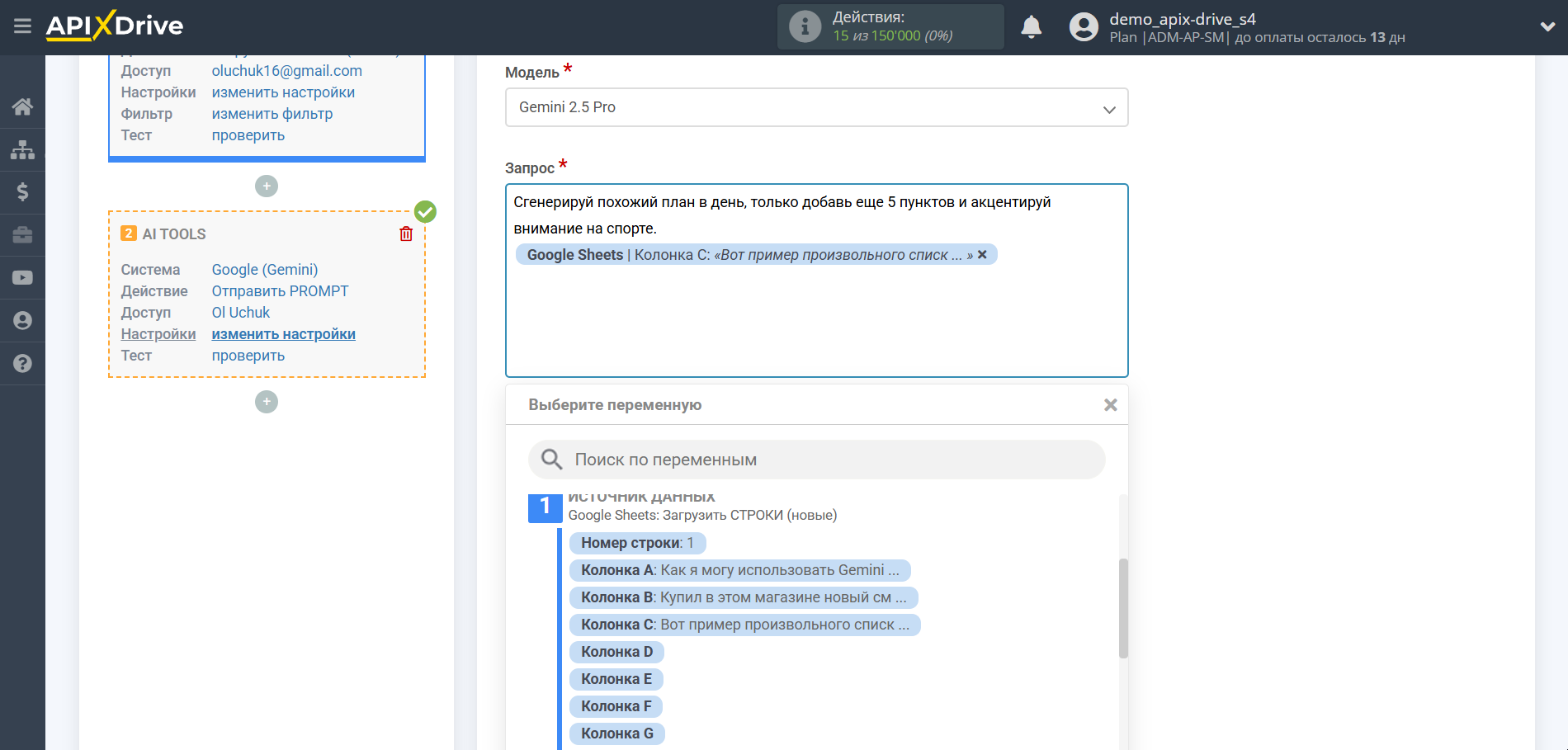Expand the Gemini 2.5 Pro model dropdown

point(815,107)
